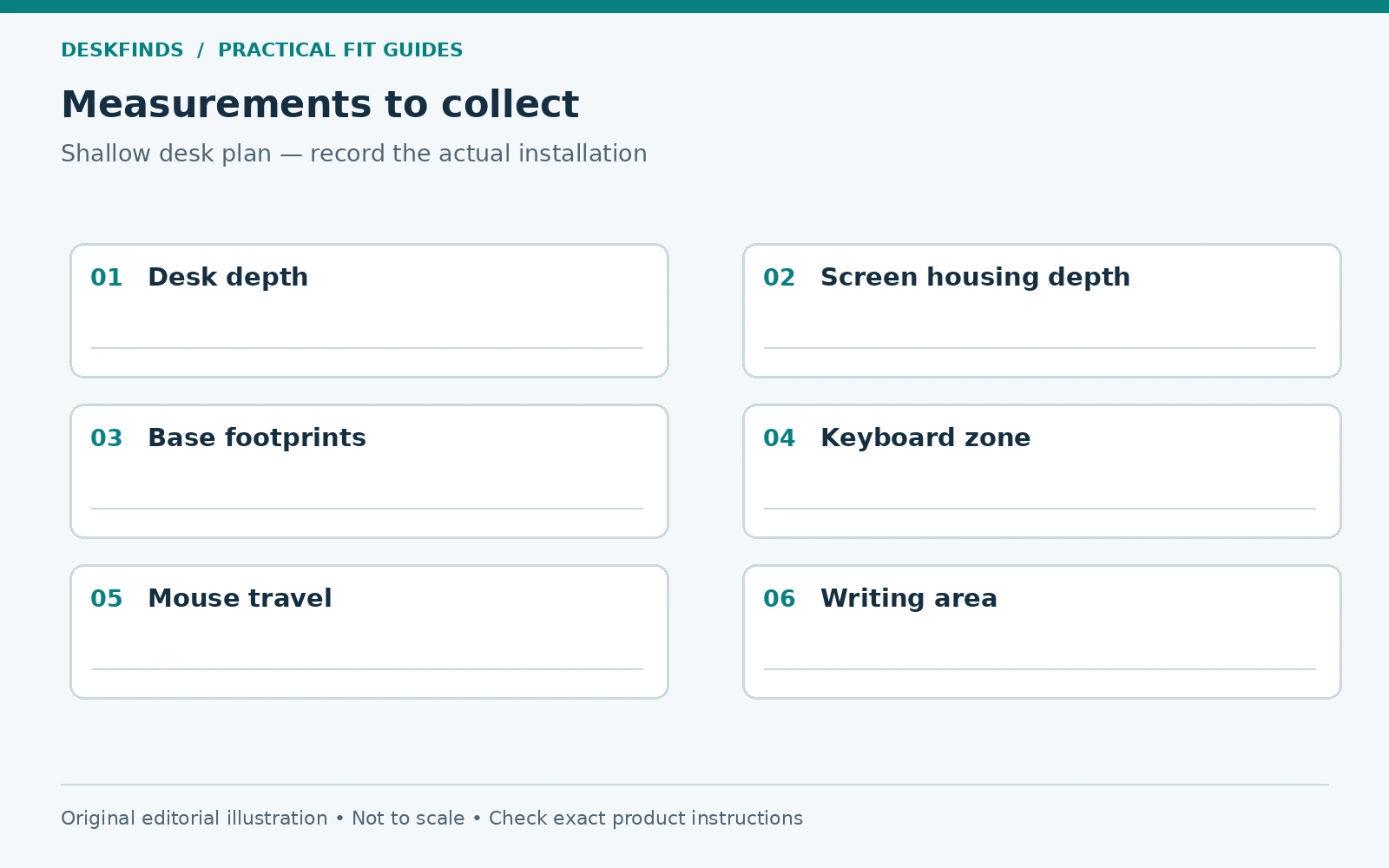Click the entry line under Desk depth
Viewport: 1389px width, 868px height.
[367, 348]
